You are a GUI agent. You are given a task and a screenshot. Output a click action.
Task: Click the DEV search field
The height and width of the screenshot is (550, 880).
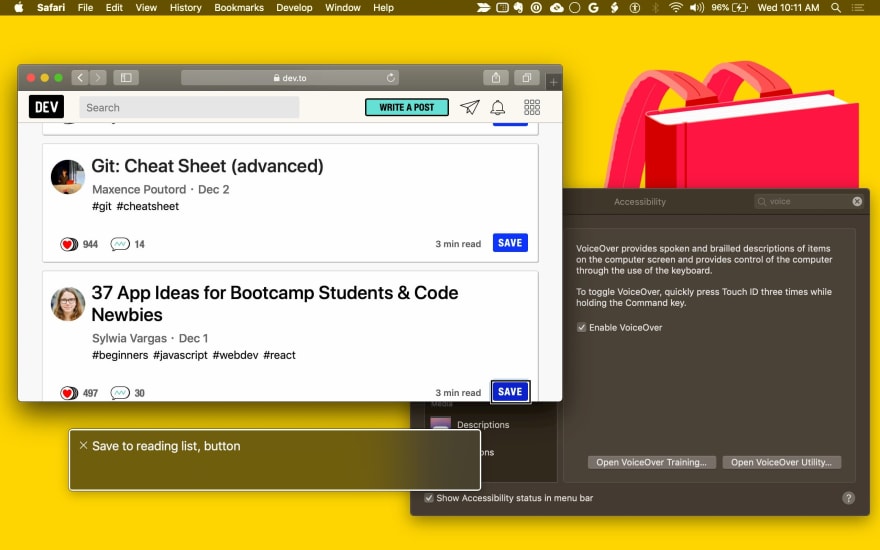189,107
